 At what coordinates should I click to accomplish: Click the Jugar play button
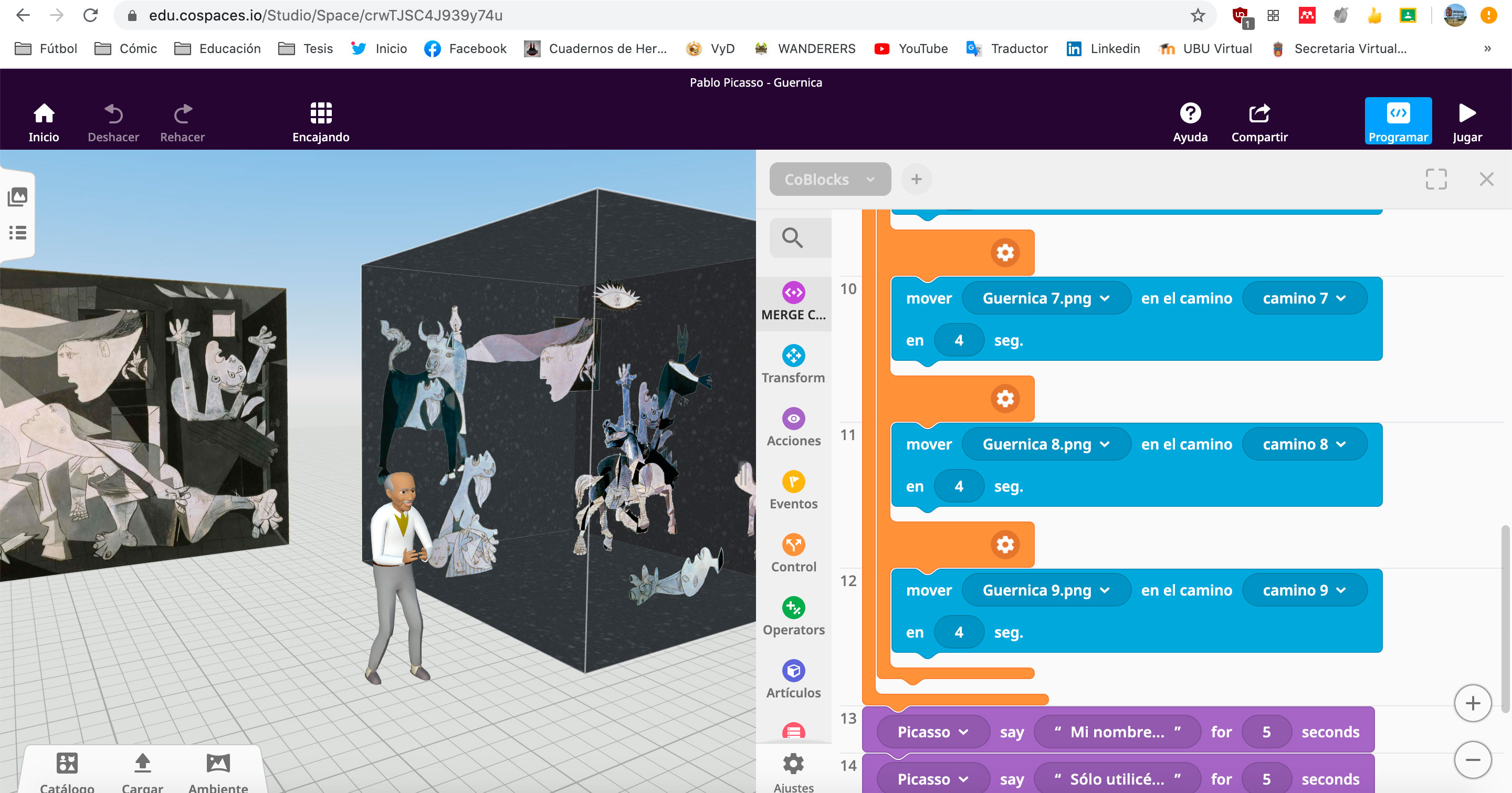[1467, 119]
